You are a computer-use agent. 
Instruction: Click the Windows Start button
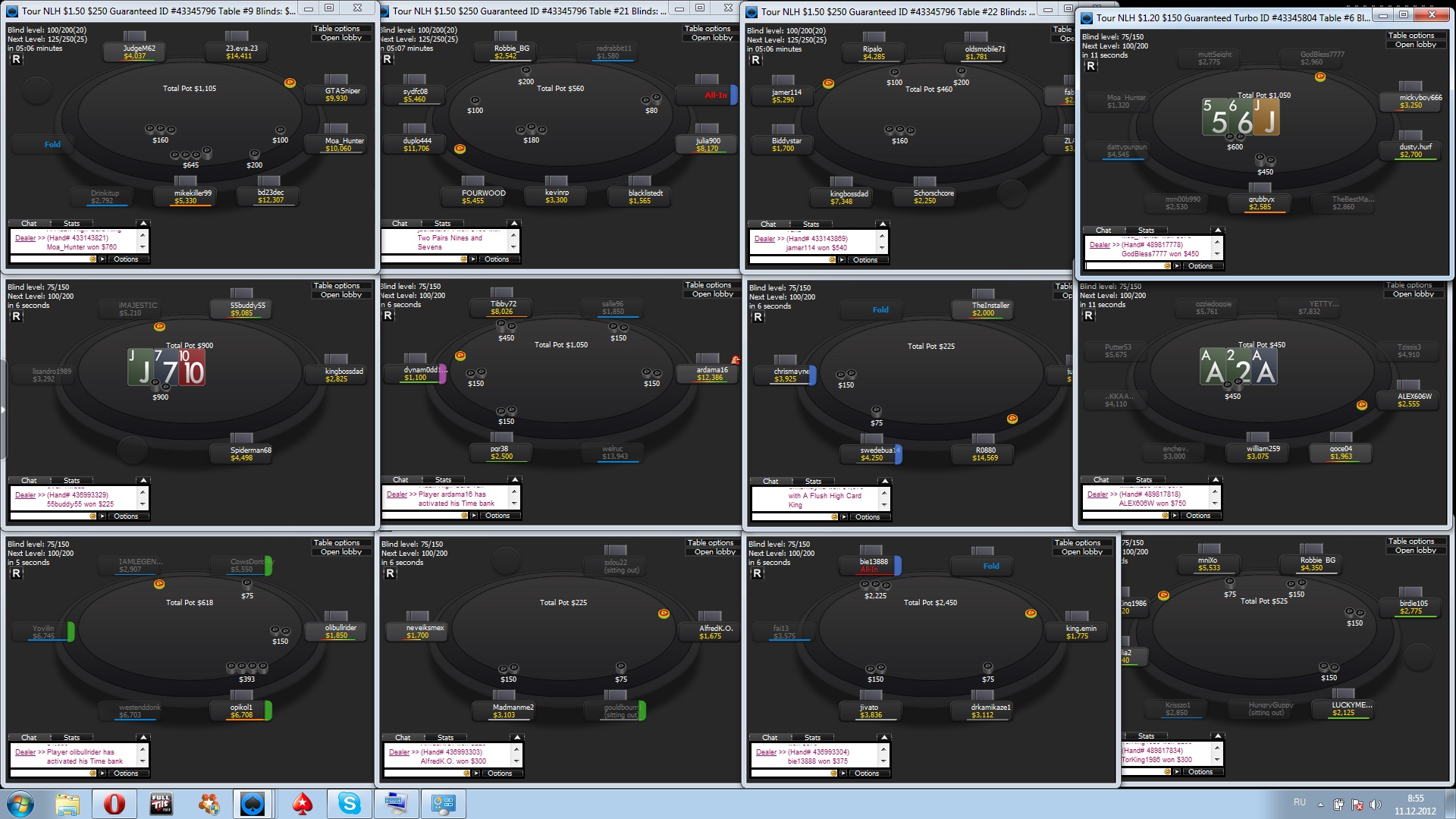tap(20, 804)
